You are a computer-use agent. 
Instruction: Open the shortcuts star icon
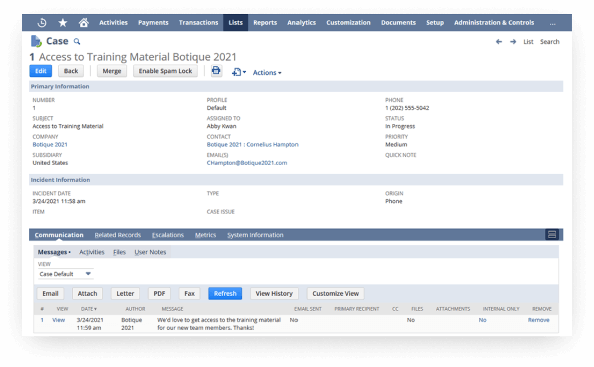coord(63,23)
